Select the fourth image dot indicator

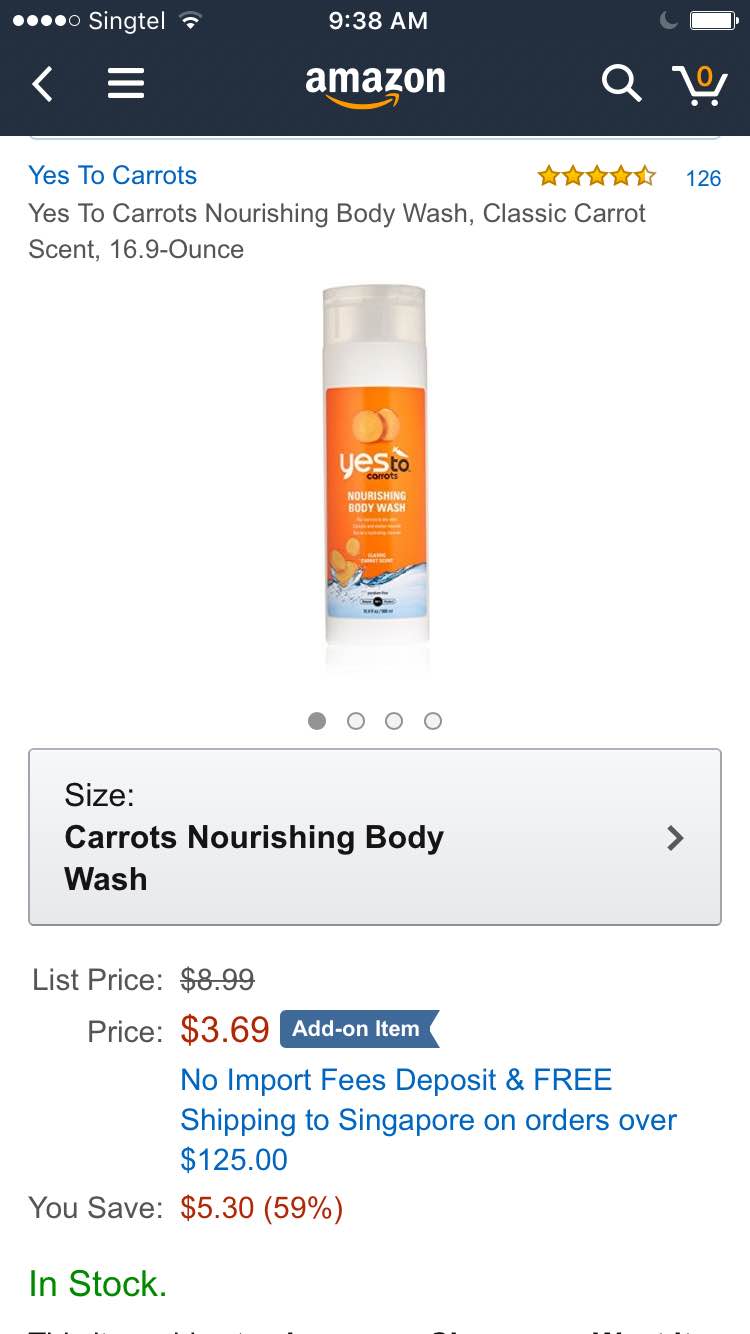click(x=433, y=721)
